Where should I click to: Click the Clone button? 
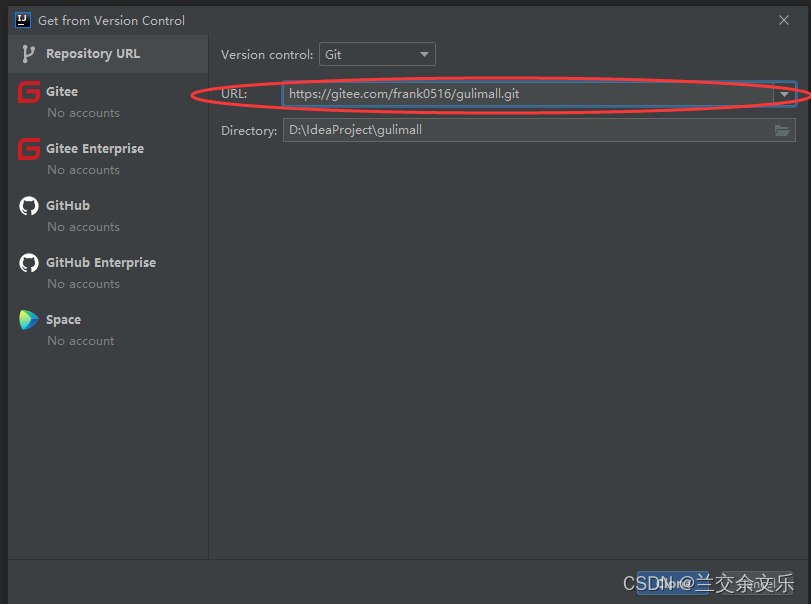point(672,583)
